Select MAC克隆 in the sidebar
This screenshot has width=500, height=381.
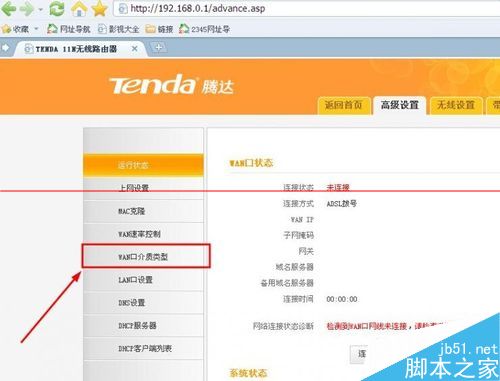143,211
